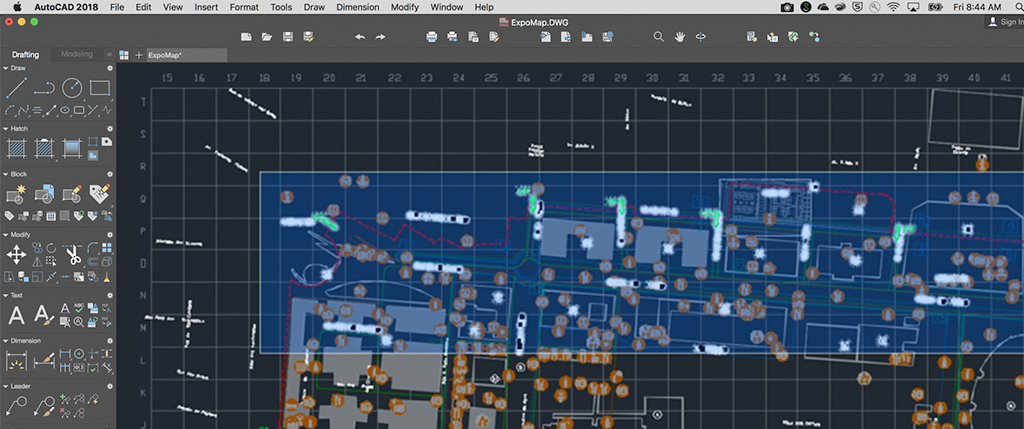Viewport: 1024px width, 429px height.
Task: Click the Print icon in toolbar
Action: (432, 37)
